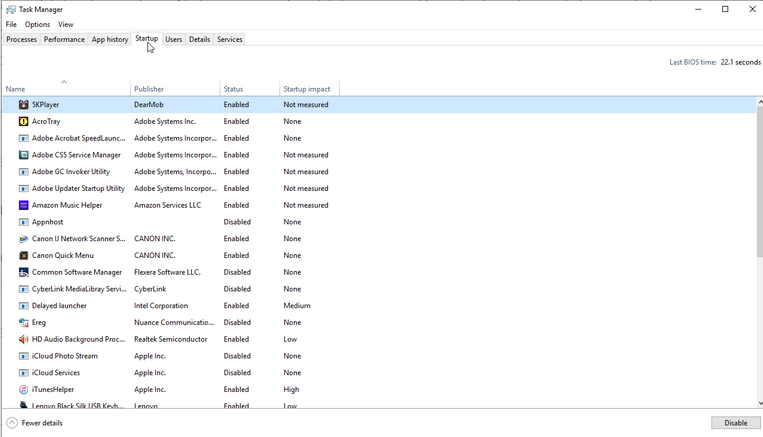Switch to the App history tab
Viewport: 763px width, 437px height.
click(x=110, y=39)
